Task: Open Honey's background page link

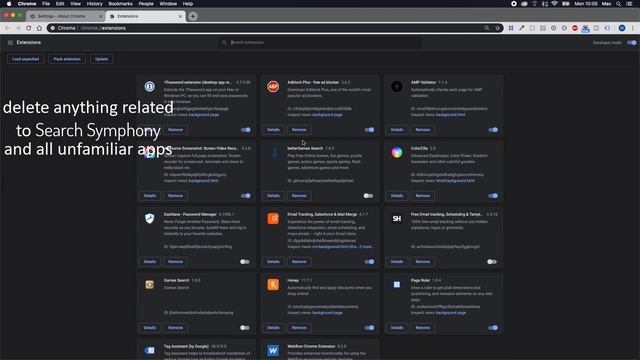Action: pos(327,313)
